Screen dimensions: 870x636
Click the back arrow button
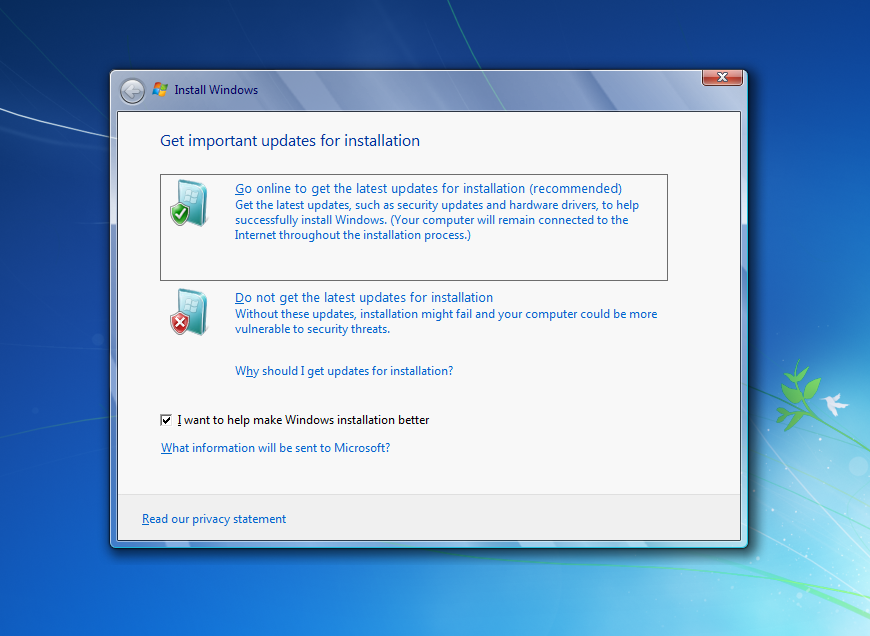pyautogui.click(x=133, y=90)
